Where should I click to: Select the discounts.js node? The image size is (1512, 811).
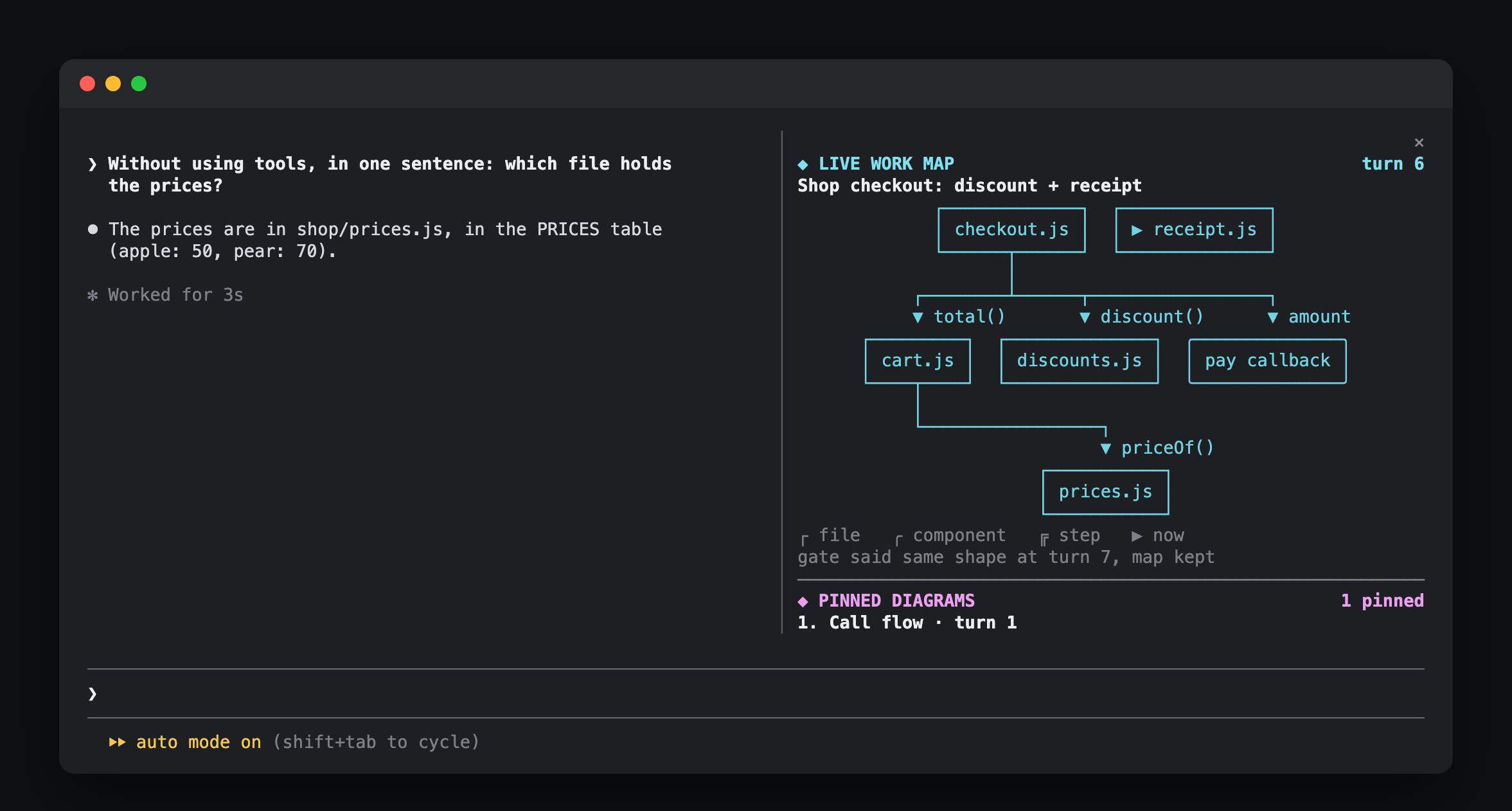[1080, 361]
